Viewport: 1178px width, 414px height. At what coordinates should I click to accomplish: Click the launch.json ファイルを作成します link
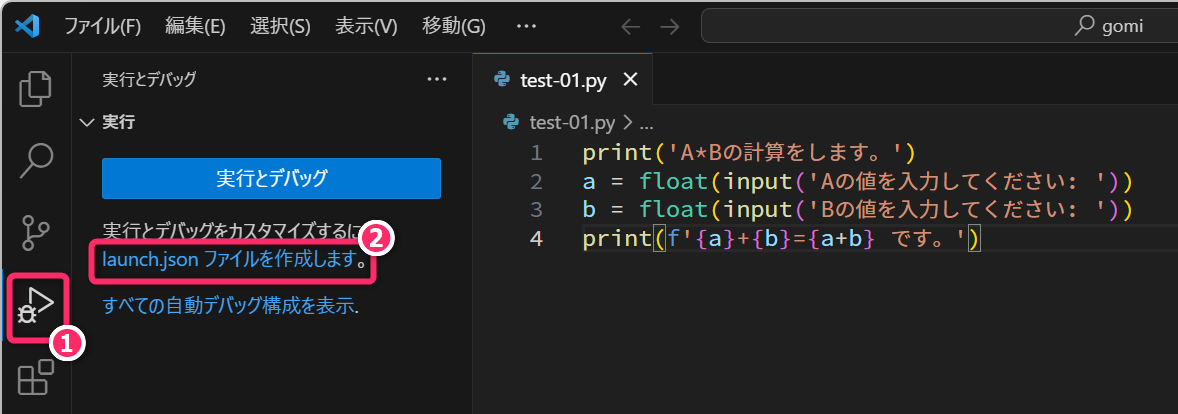coord(230,260)
